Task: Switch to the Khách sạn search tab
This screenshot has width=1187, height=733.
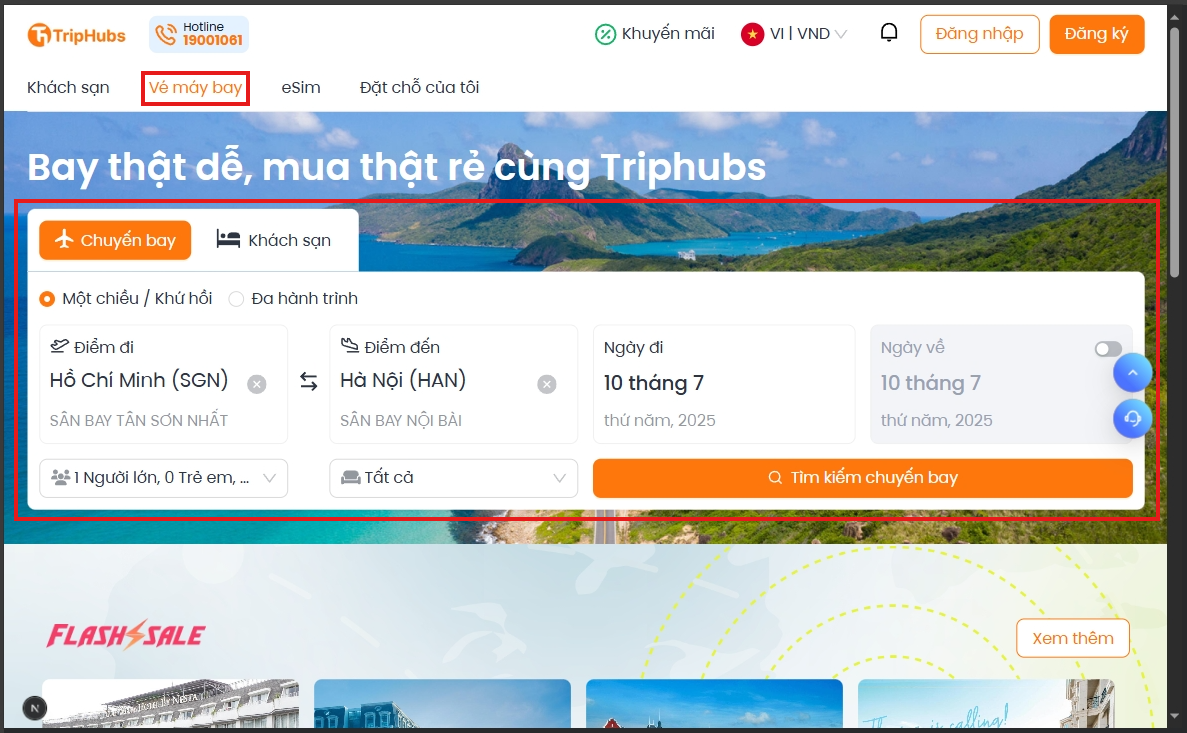Action: click(274, 240)
